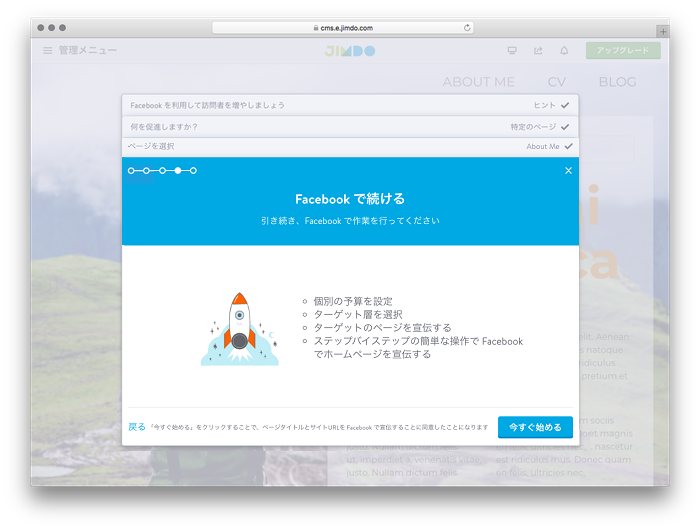
Task: Select the second progress step dot
Action: (146, 171)
